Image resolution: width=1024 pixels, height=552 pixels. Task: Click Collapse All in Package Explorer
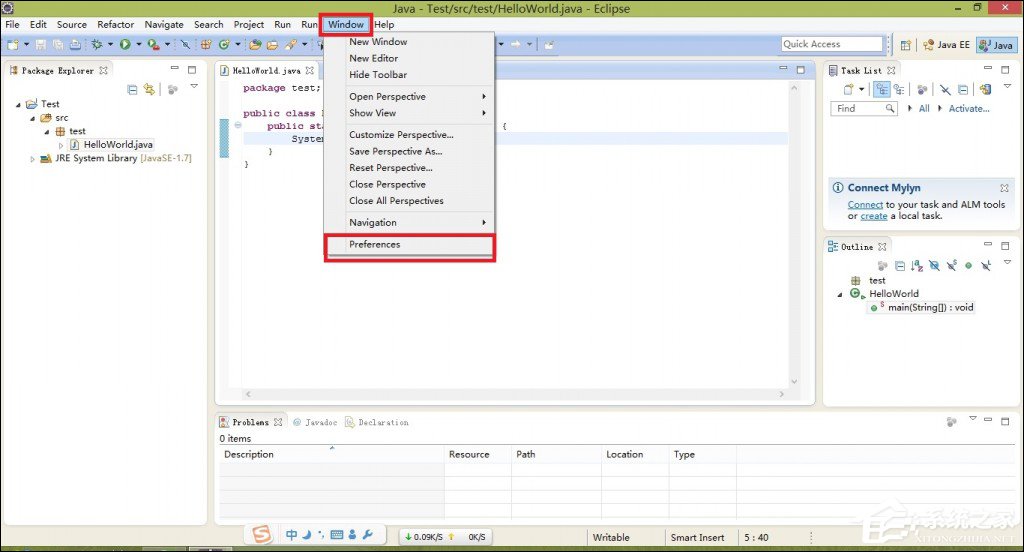coord(132,90)
